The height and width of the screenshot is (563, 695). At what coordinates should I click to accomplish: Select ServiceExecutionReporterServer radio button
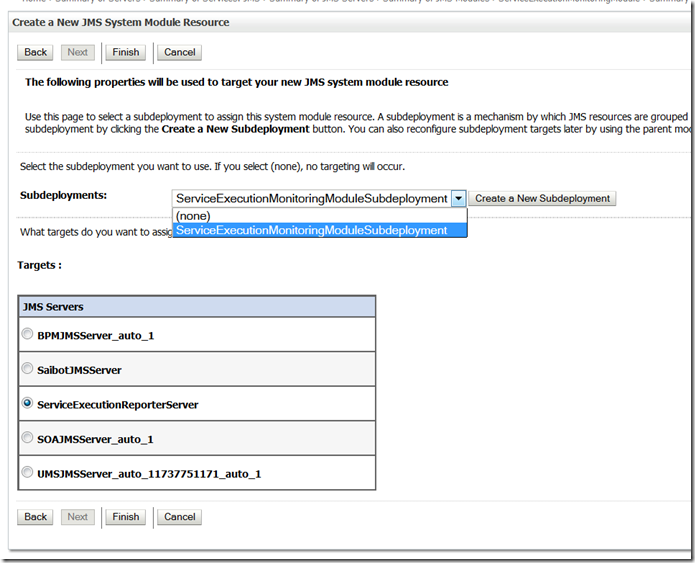pos(27,403)
